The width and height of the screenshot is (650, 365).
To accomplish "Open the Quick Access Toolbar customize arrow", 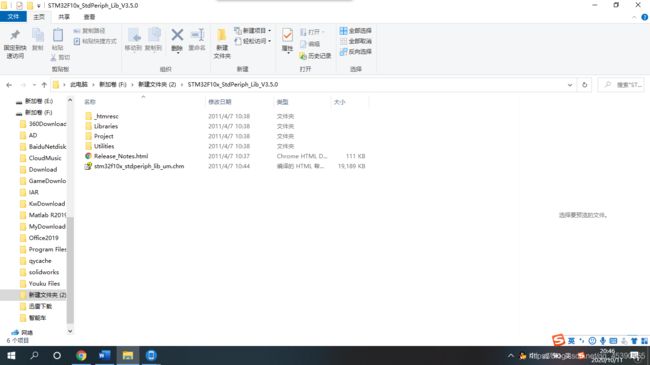I will (39, 6).
